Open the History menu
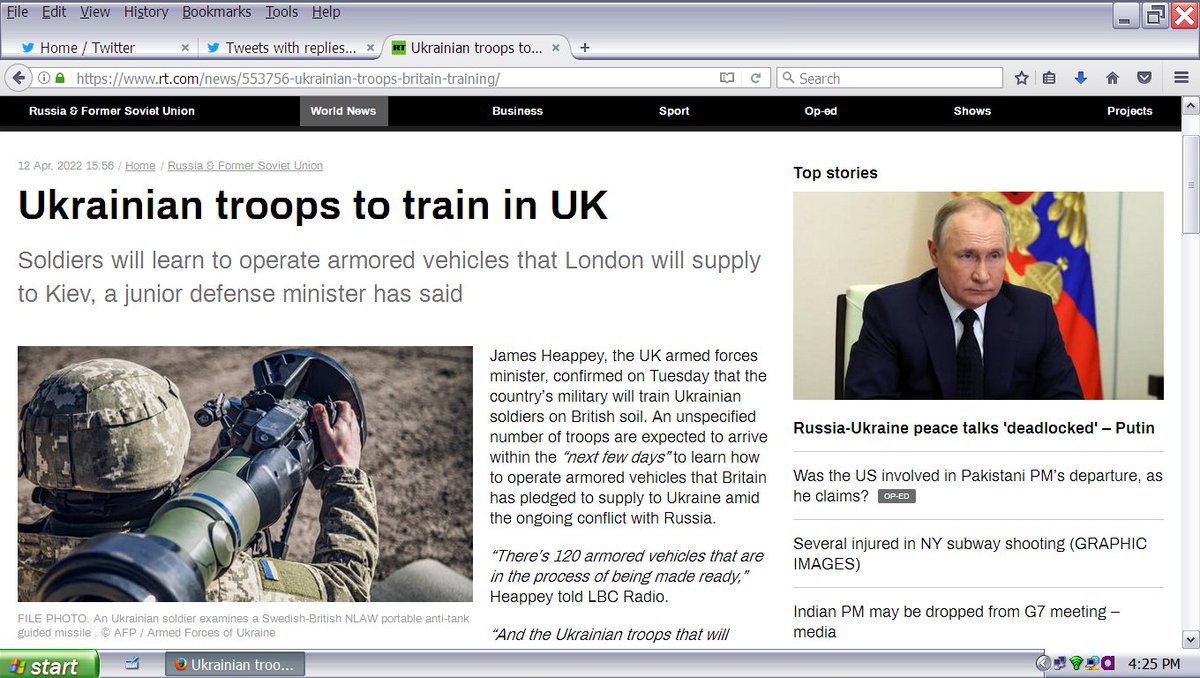1200x678 pixels. pyautogui.click(x=146, y=12)
